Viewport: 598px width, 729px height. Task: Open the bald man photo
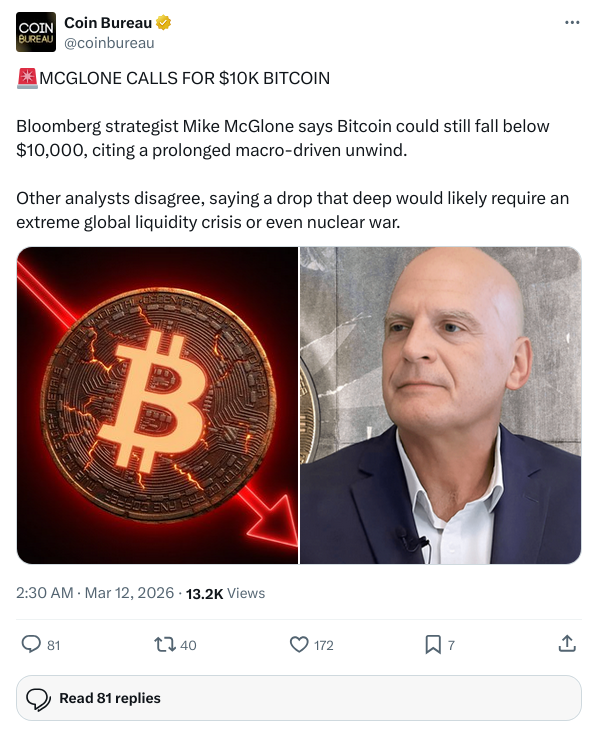[x=440, y=405]
